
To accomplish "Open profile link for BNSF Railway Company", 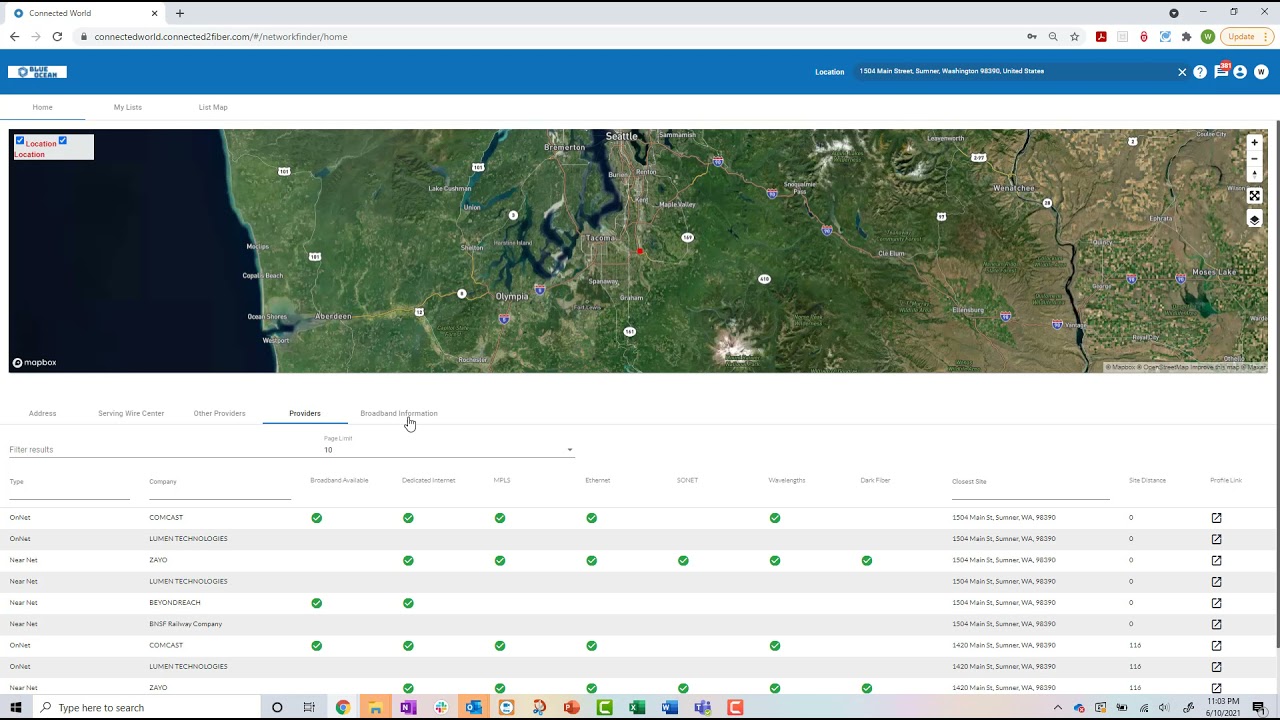I will pyautogui.click(x=1216, y=624).
